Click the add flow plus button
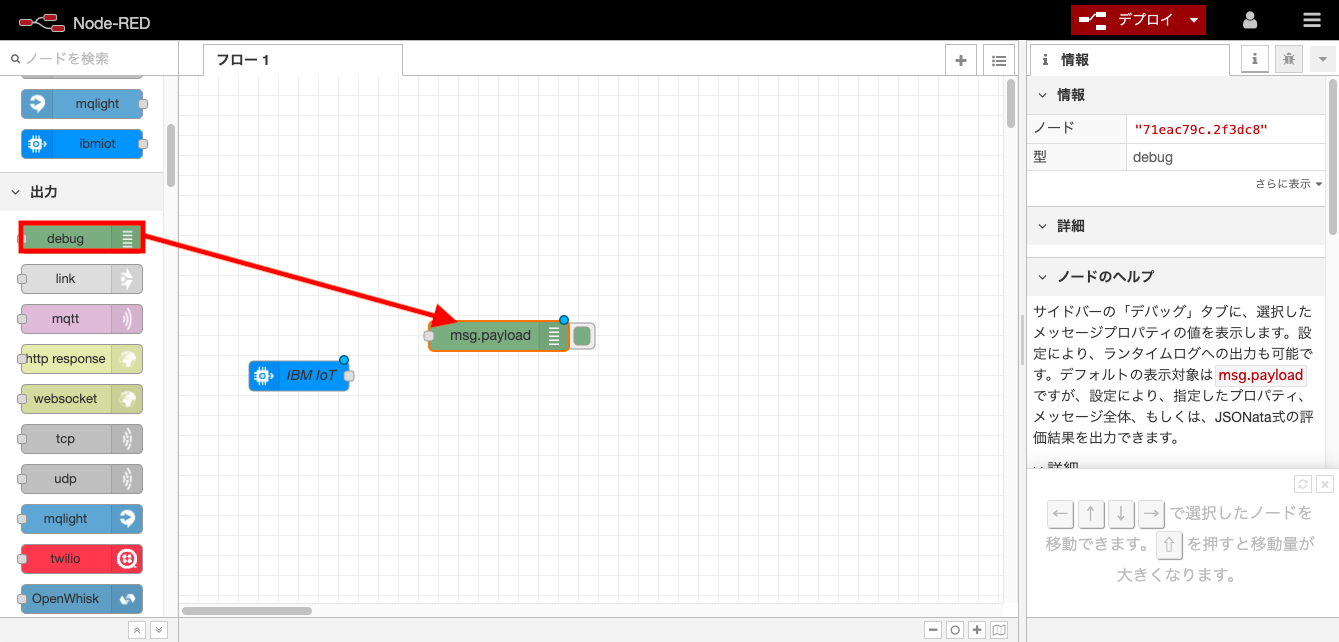Image resolution: width=1339 pixels, height=642 pixels. (x=960, y=59)
